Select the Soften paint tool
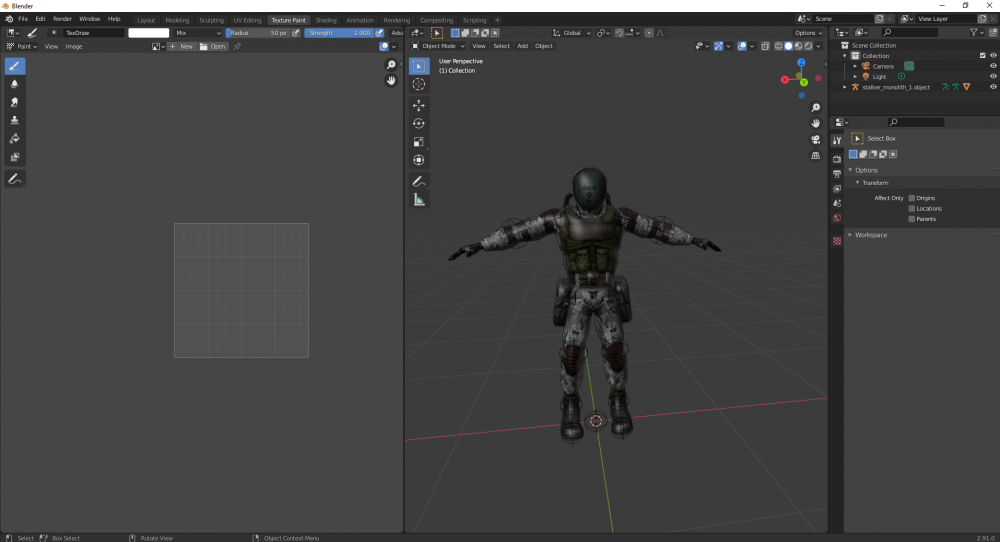Screen dimensions: 1000x542 tap(15, 84)
